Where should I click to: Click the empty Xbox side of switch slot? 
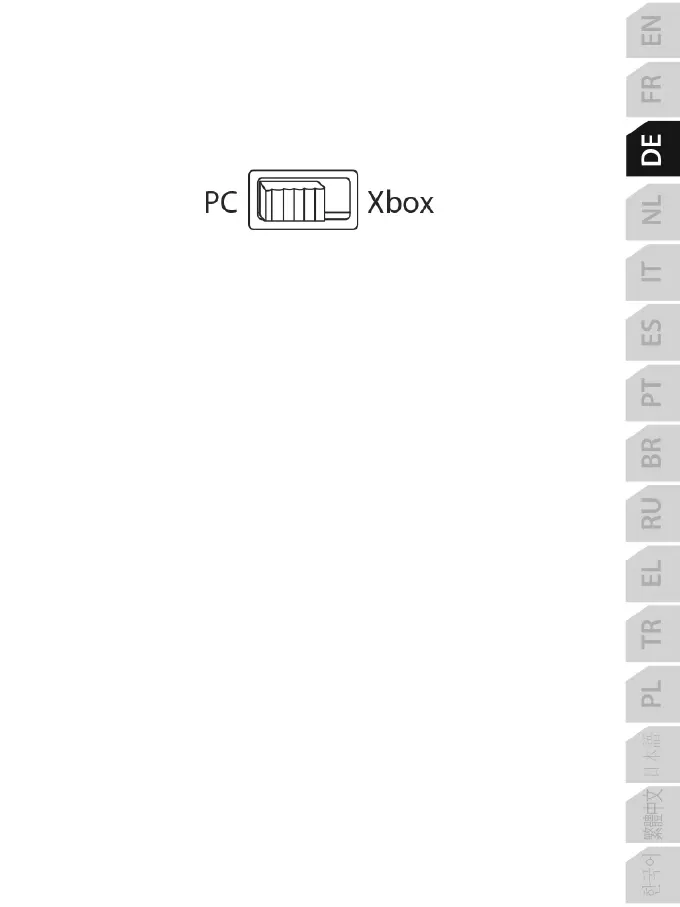pos(338,200)
